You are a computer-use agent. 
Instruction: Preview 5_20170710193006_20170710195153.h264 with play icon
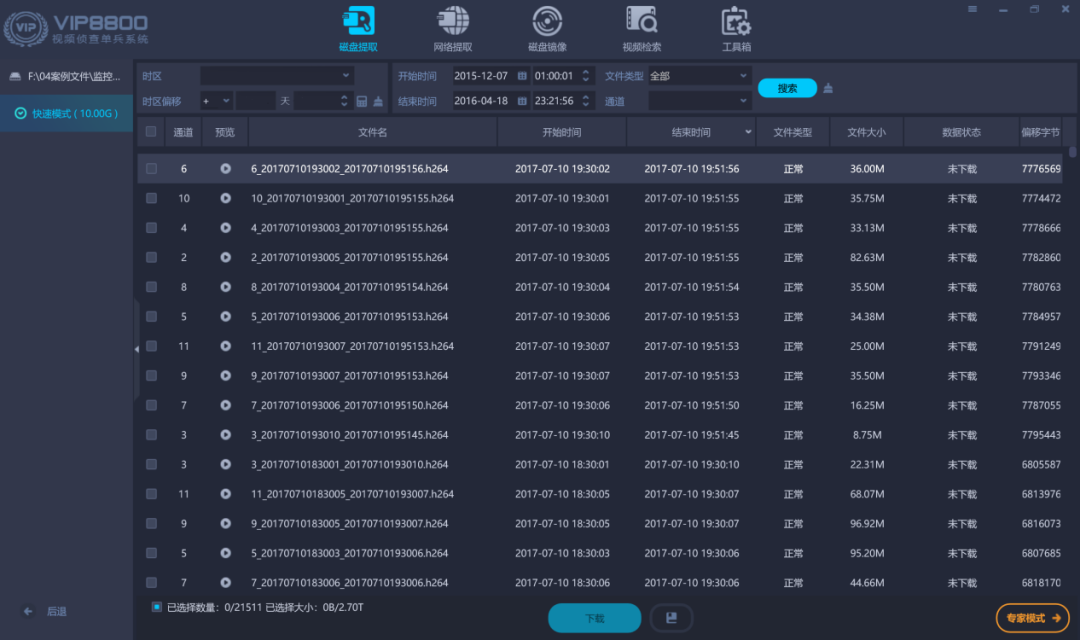point(225,317)
